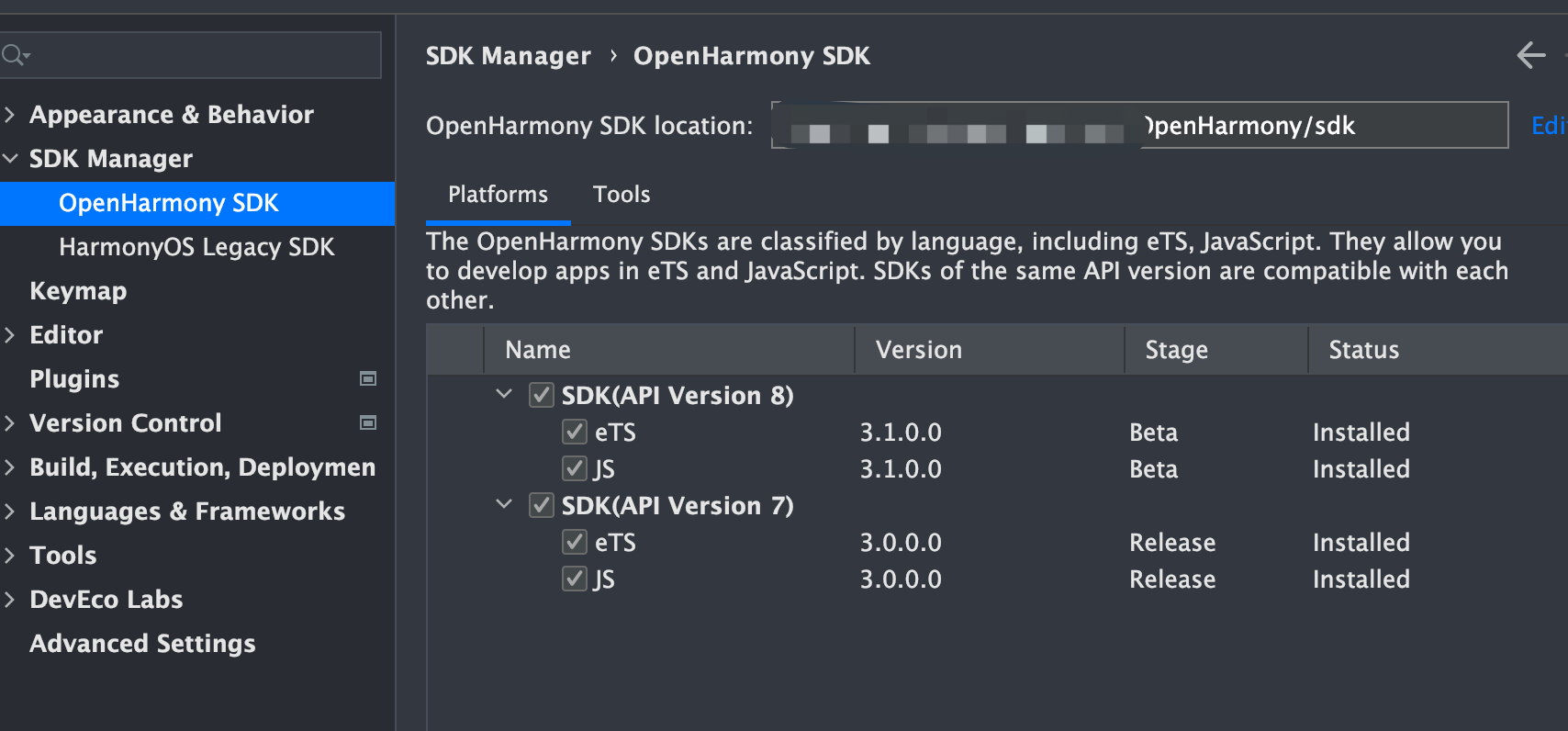The image size is (1568, 731).
Task: Collapse the SDK(API Version 8) group
Action: point(504,394)
